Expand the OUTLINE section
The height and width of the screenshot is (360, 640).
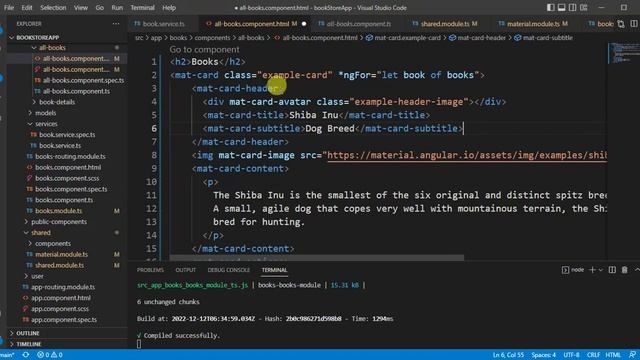coord(28,333)
